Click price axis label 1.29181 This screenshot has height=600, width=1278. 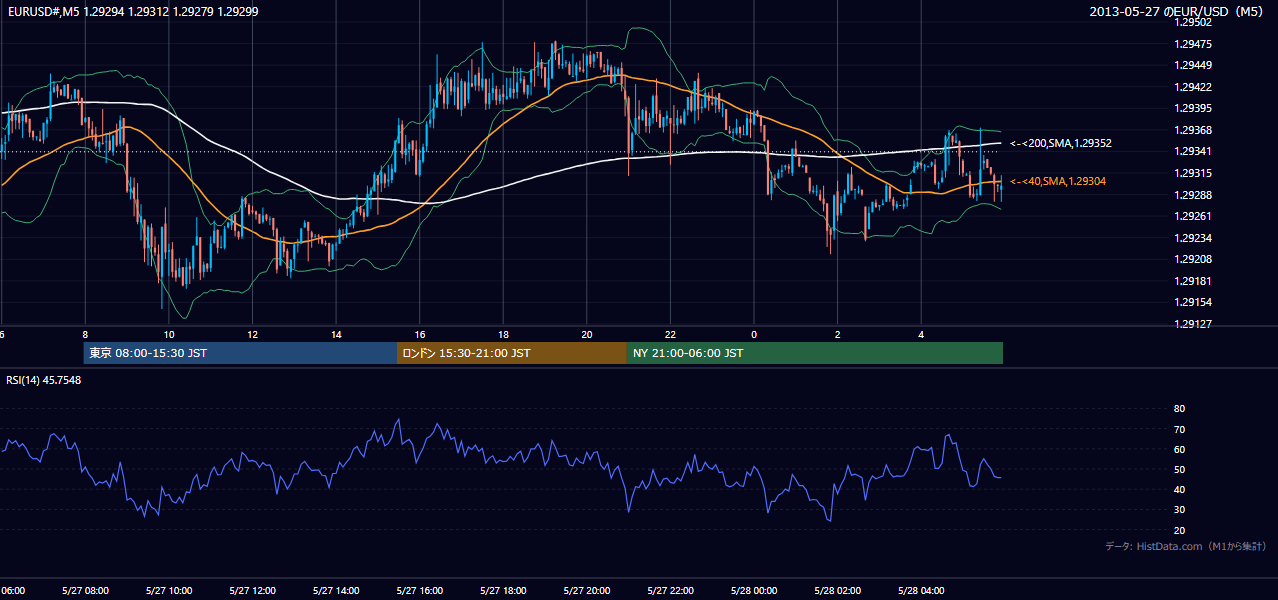coord(1193,281)
